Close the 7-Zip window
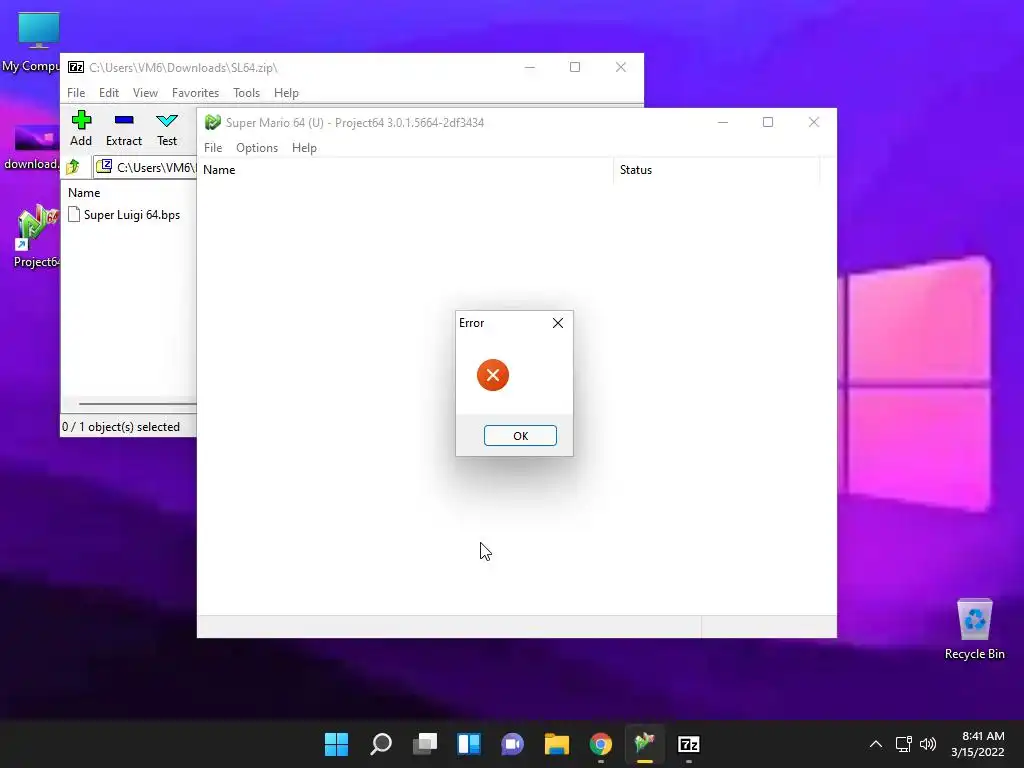 [x=620, y=67]
